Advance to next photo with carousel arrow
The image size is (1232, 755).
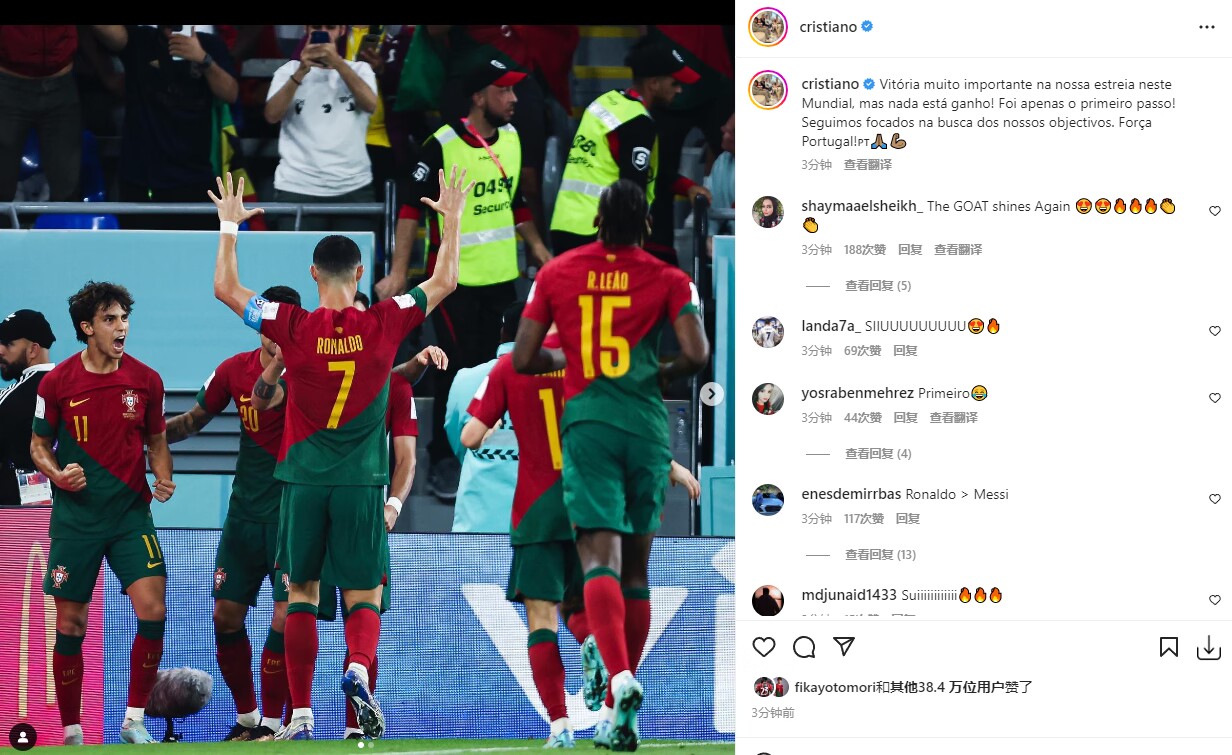pos(711,394)
